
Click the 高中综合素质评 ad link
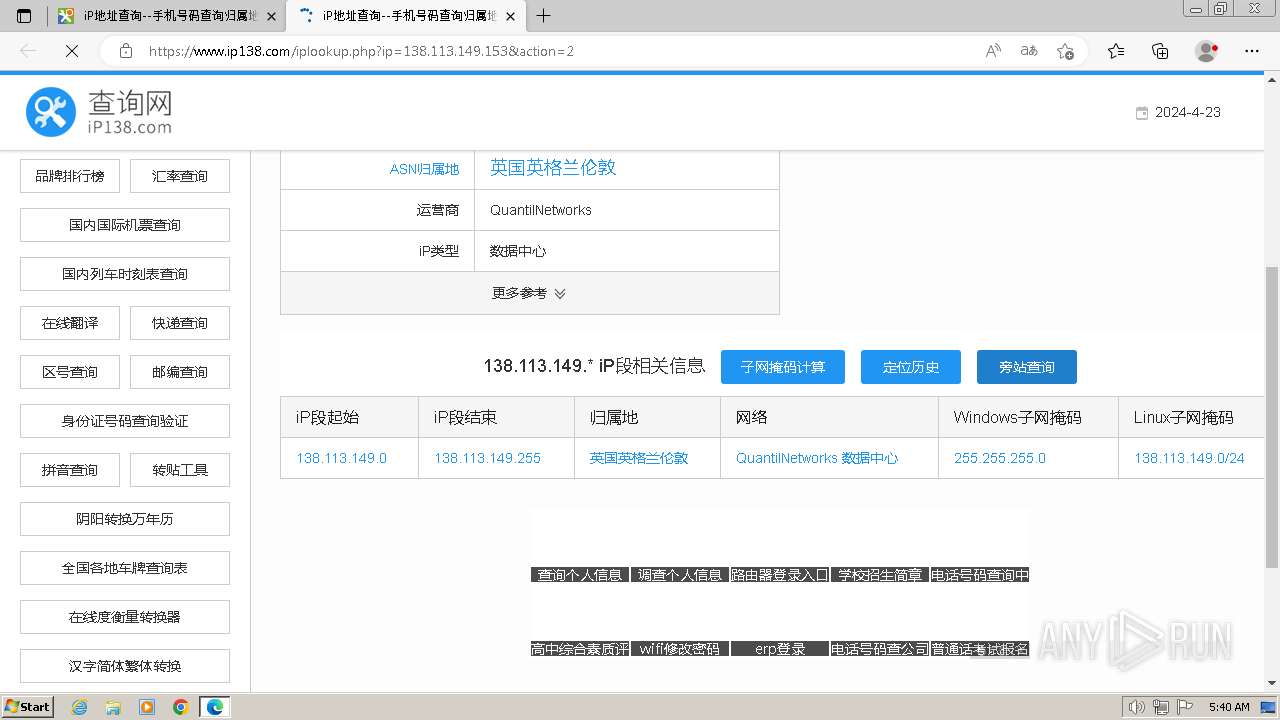(x=580, y=649)
